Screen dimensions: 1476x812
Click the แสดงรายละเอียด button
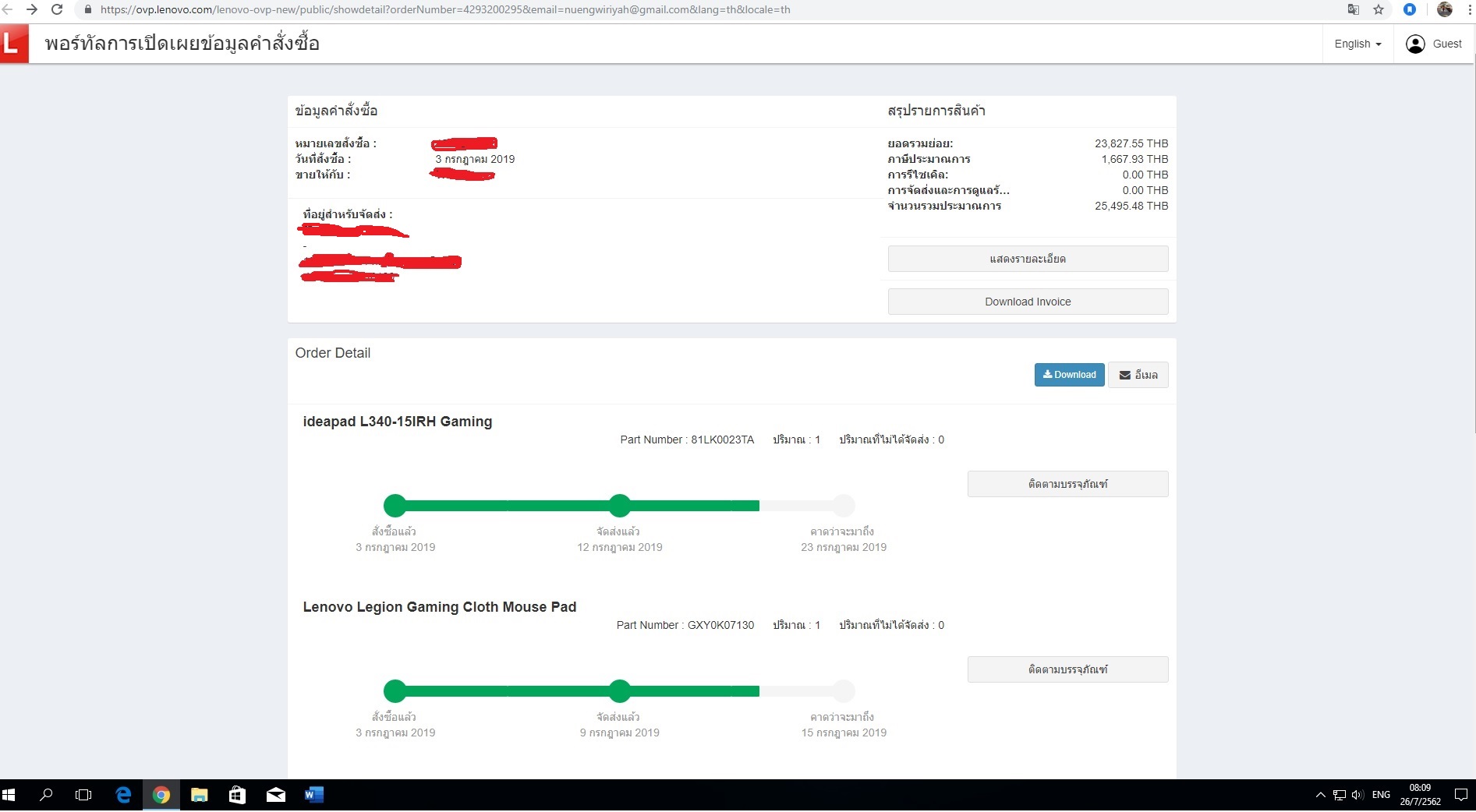point(1028,259)
